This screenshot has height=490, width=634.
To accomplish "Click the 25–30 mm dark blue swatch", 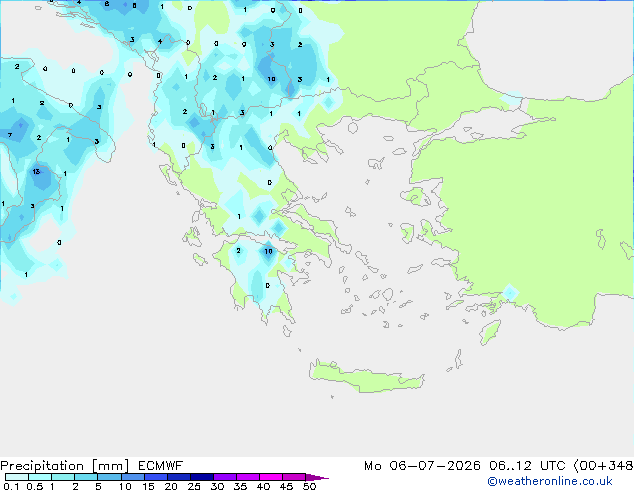I will (x=202, y=477).
